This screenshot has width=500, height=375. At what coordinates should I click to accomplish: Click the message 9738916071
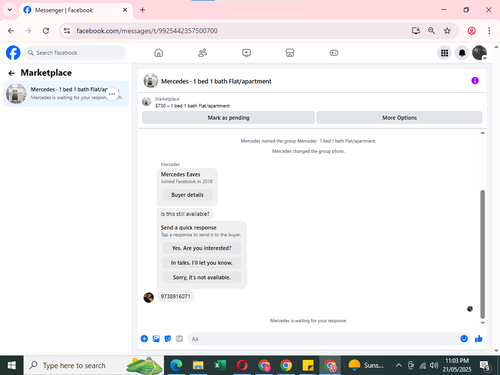[175, 296]
